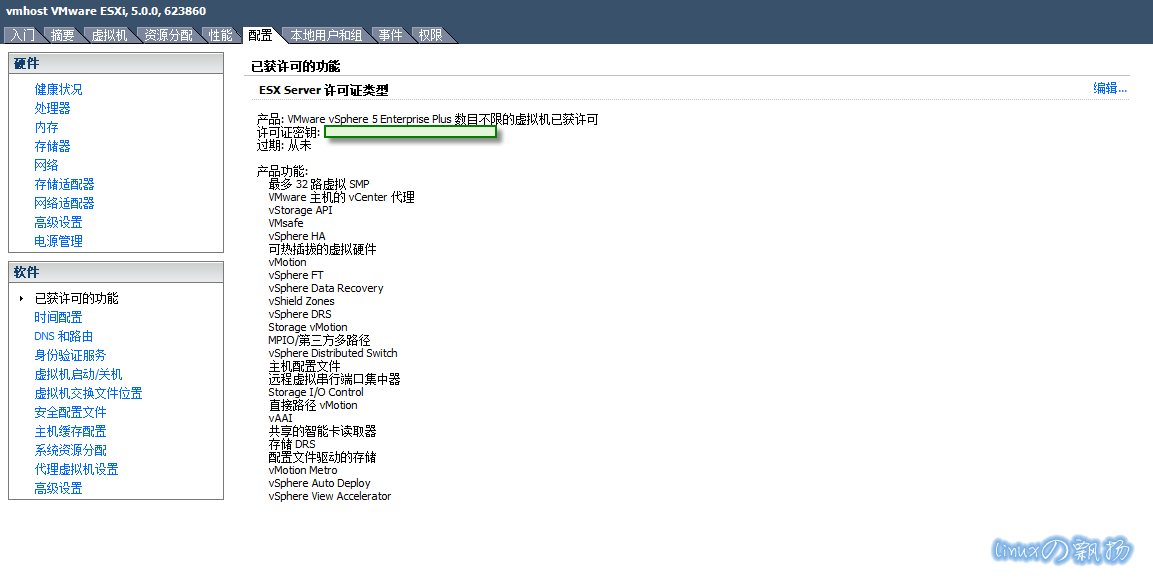The width and height of the screenshot is (1153, 586).
Task: Select 已获许可的功能 in software list
Action: pos(76,299)
